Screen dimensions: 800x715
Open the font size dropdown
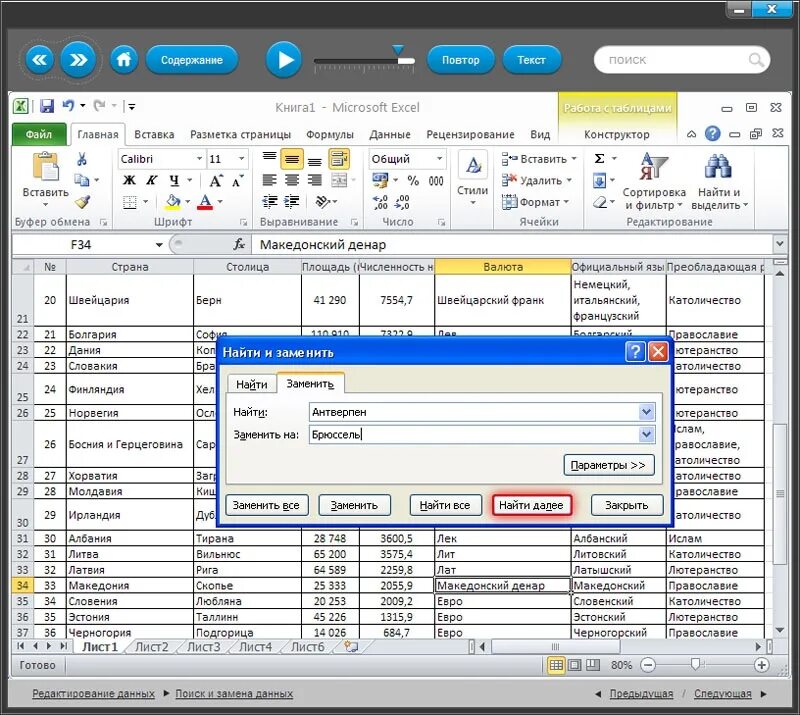[242, 159]
